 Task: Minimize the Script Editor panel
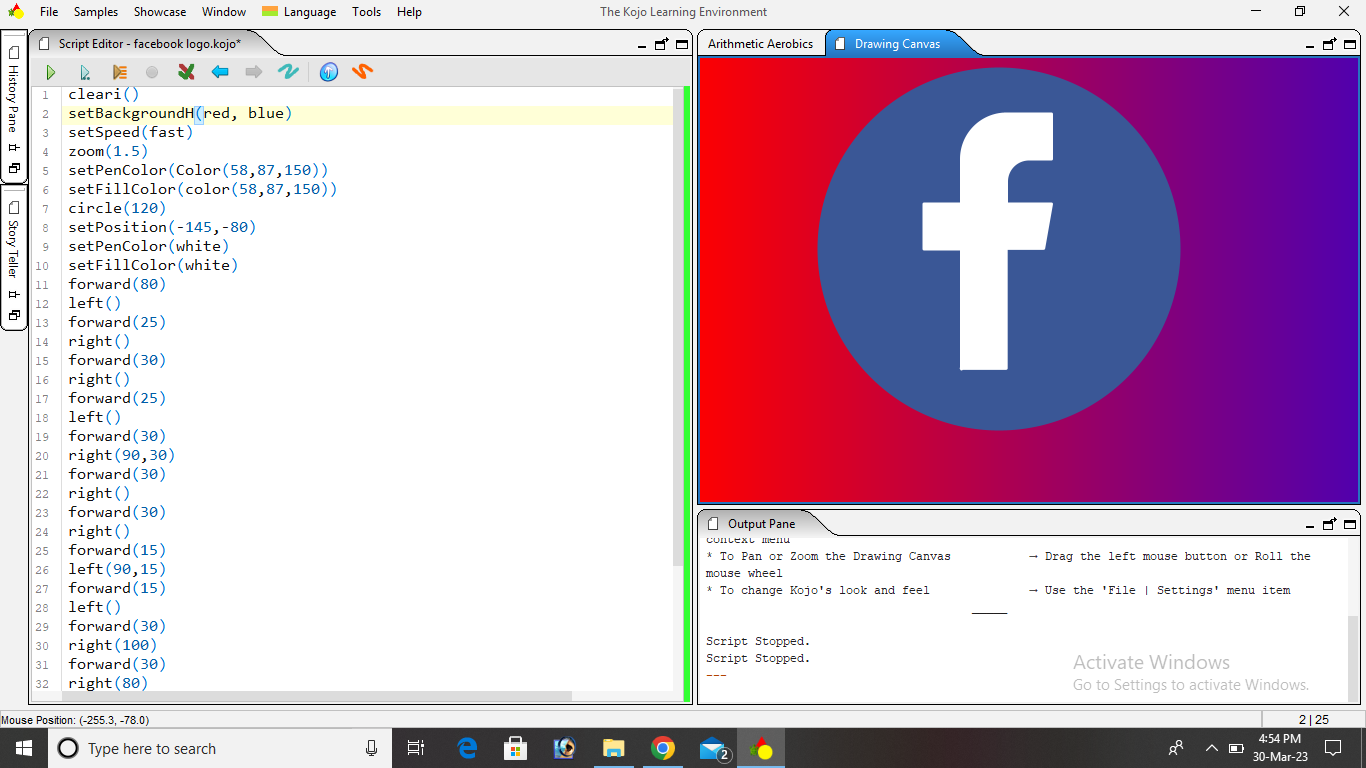[x=642, y=45]
